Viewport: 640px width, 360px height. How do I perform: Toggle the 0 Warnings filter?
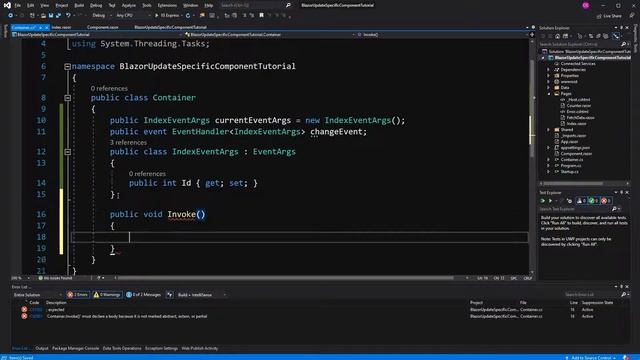(107, 295)
